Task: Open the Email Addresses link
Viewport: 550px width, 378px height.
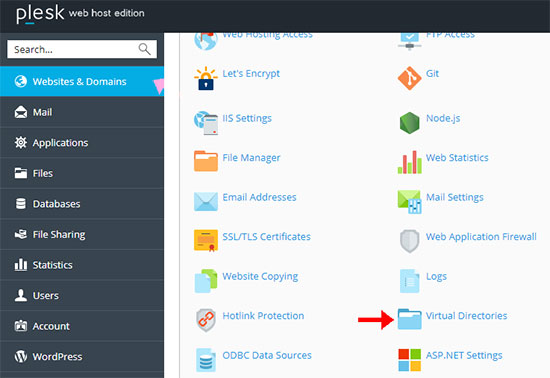Action: 259,197
